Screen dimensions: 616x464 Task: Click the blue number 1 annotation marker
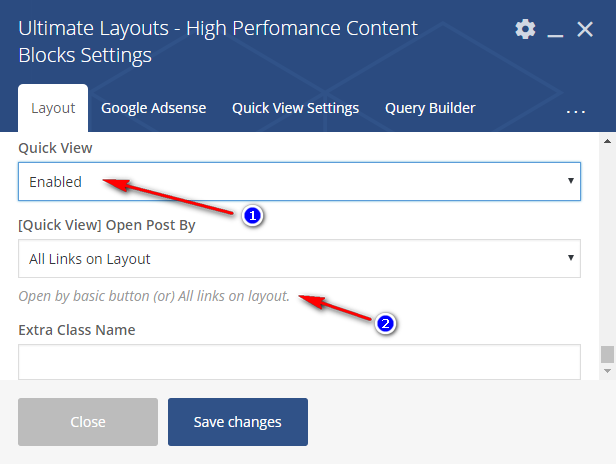254,215
